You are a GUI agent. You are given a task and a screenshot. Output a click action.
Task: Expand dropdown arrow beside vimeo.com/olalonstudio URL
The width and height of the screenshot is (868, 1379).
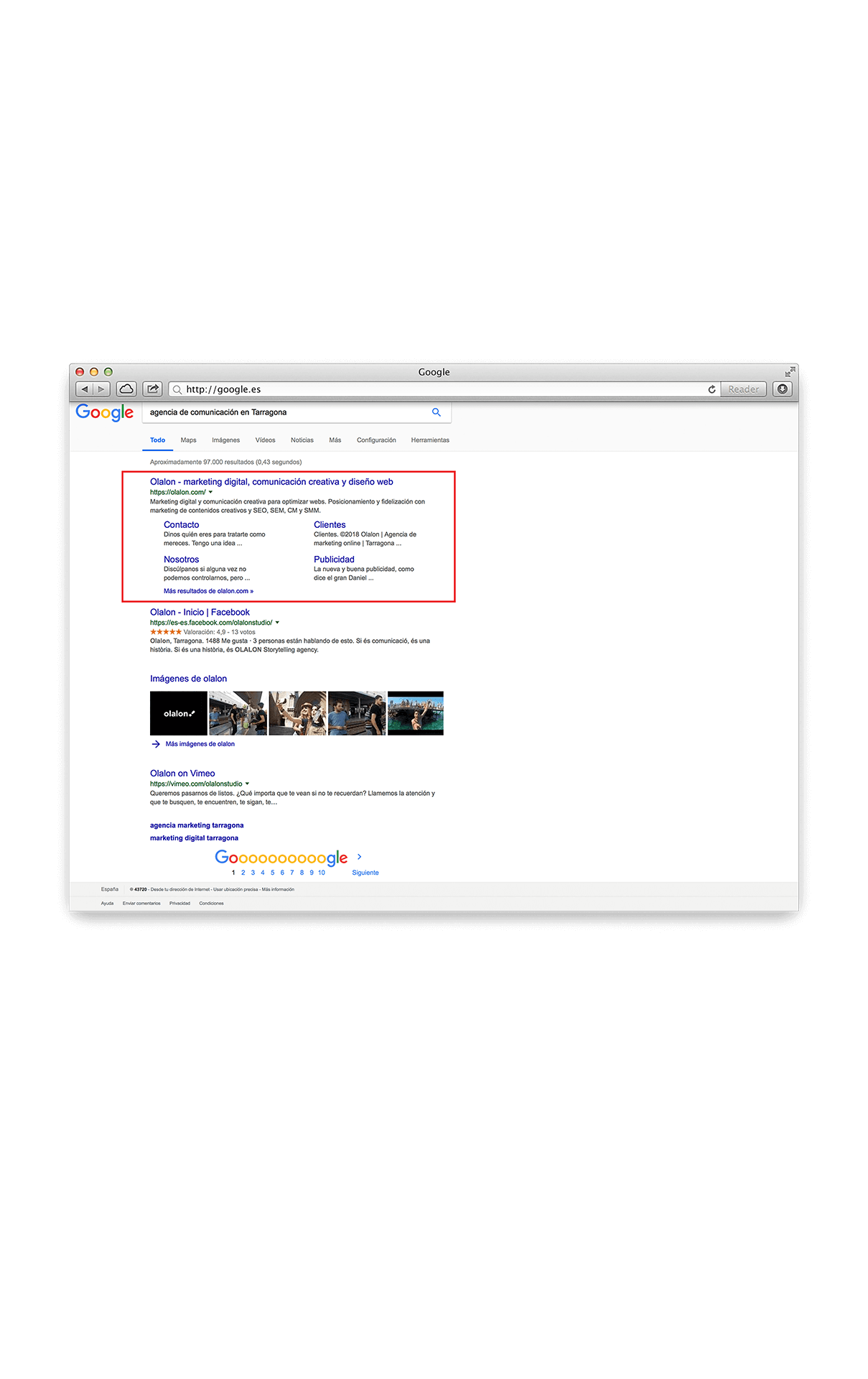pyautogui.click(x=247, y=784)
